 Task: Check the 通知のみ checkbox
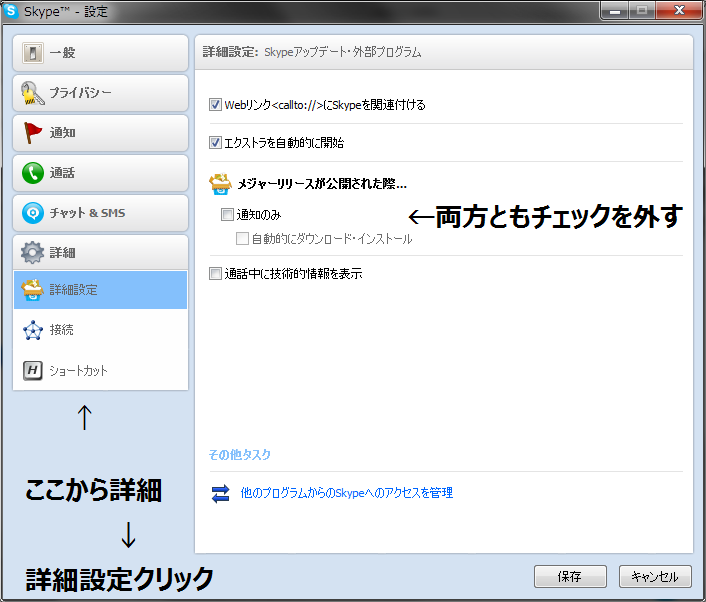(227, 215)
